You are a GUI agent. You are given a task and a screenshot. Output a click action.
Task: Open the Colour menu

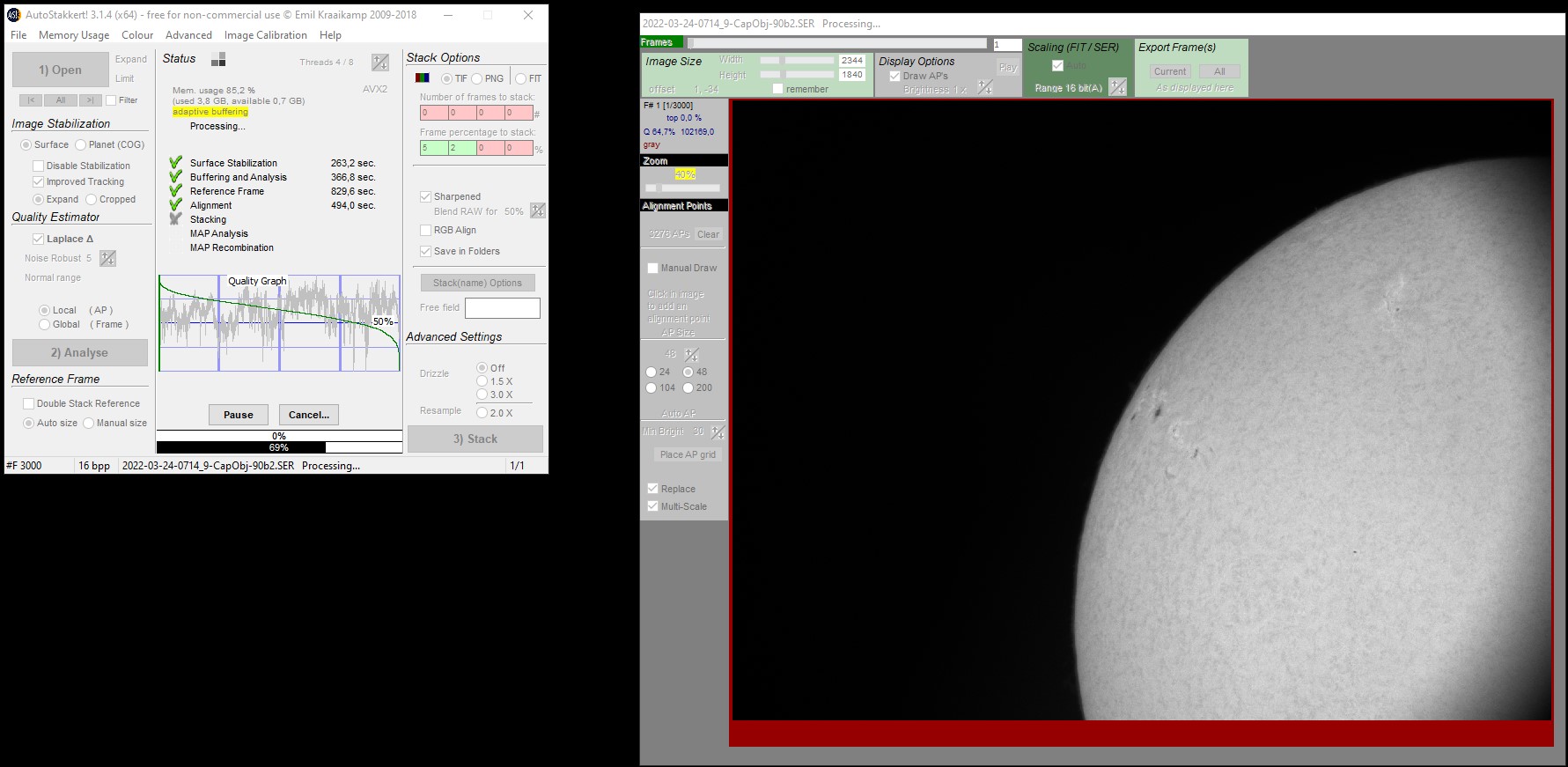click(137, 35)
